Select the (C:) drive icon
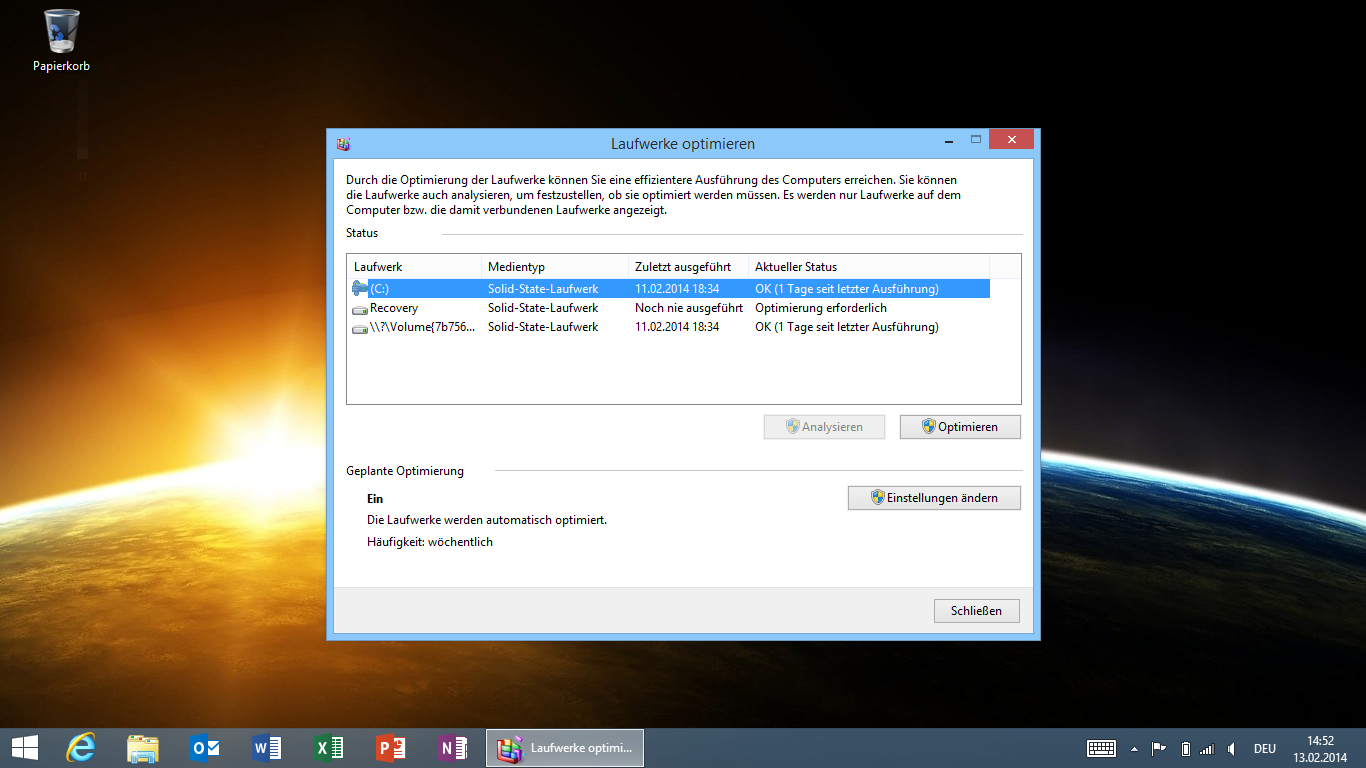Image resolution: width=1366 pixels, height=768 pixels. click(360, 289)
